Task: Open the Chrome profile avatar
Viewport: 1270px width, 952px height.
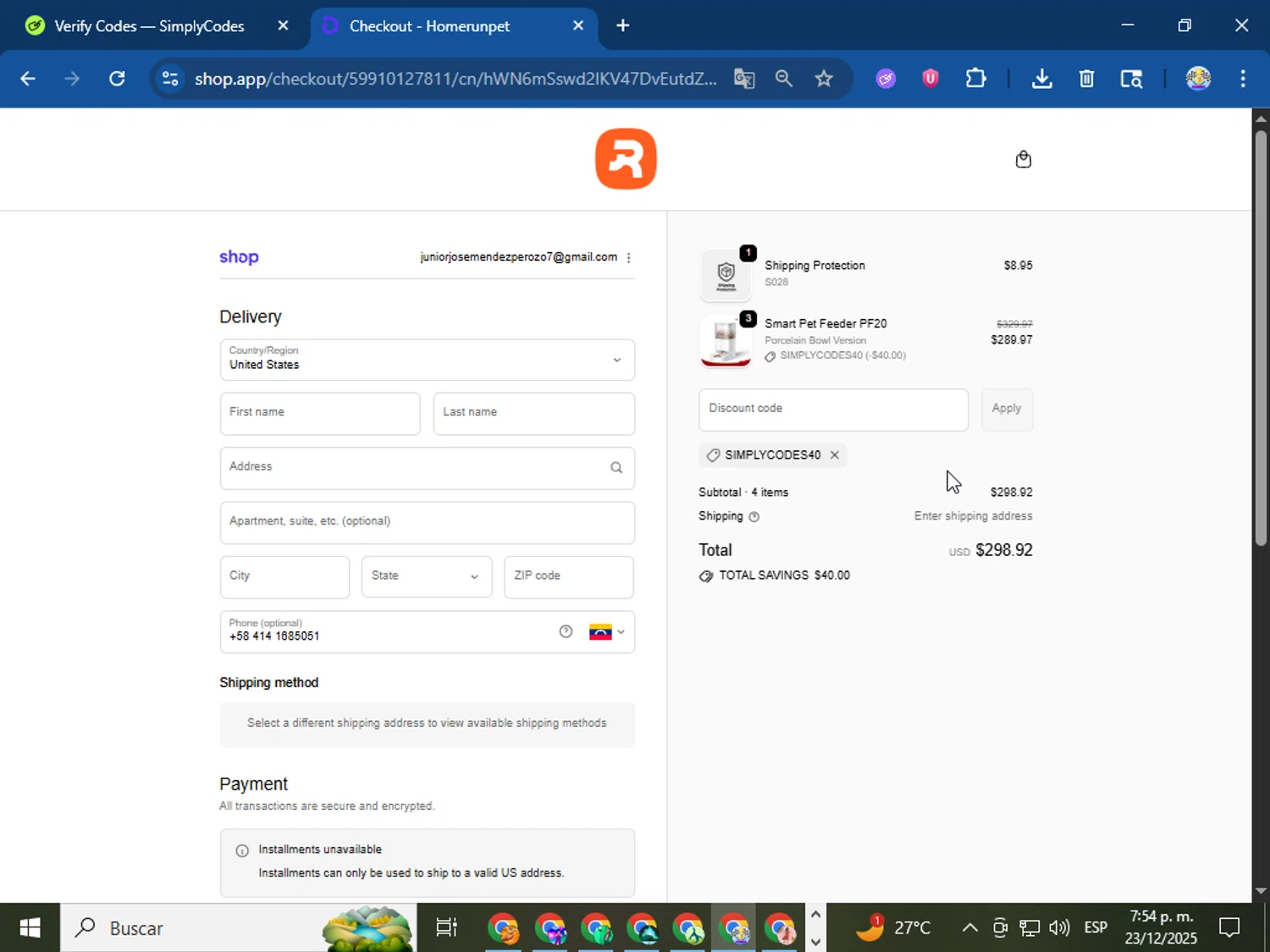Action: coord(1198,79)
